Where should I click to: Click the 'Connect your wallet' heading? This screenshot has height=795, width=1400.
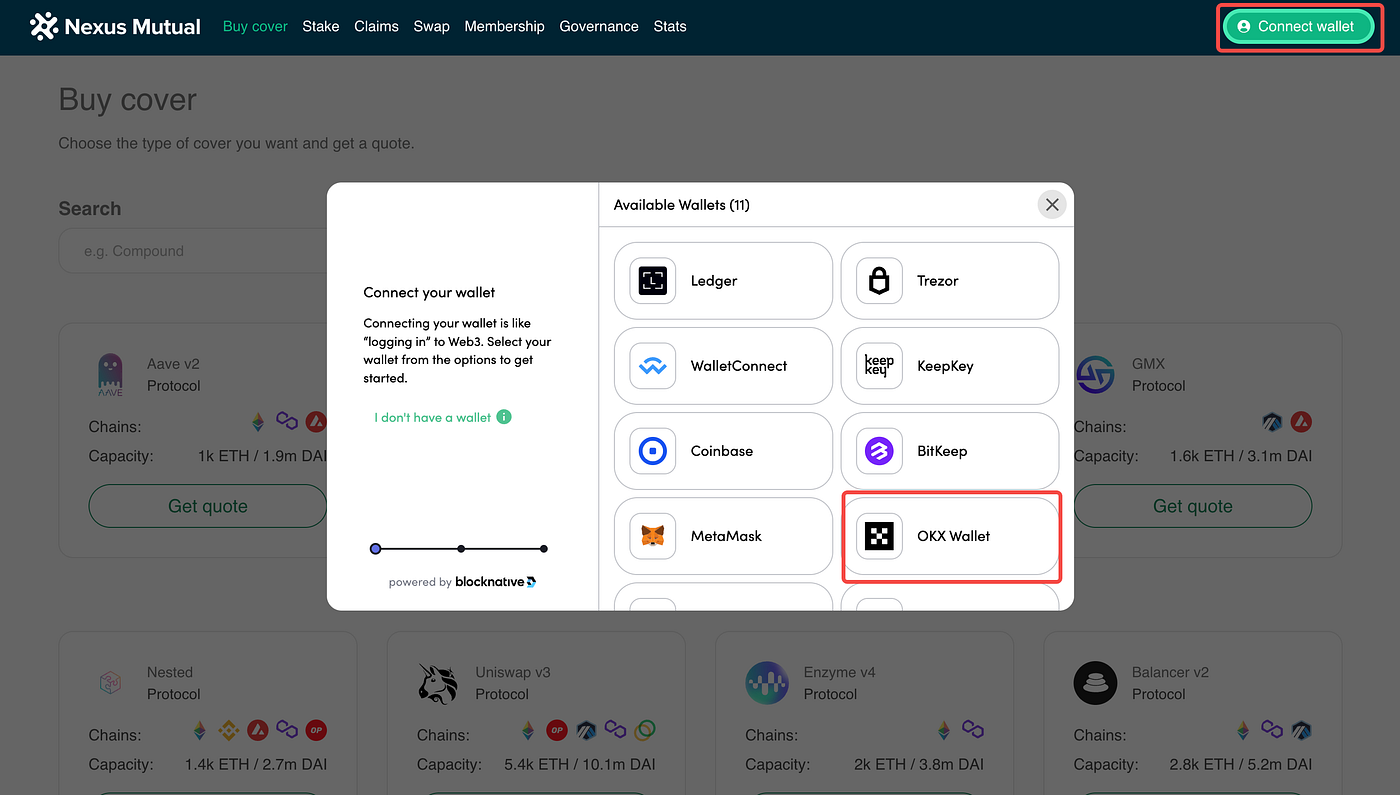tap(429, 293)
